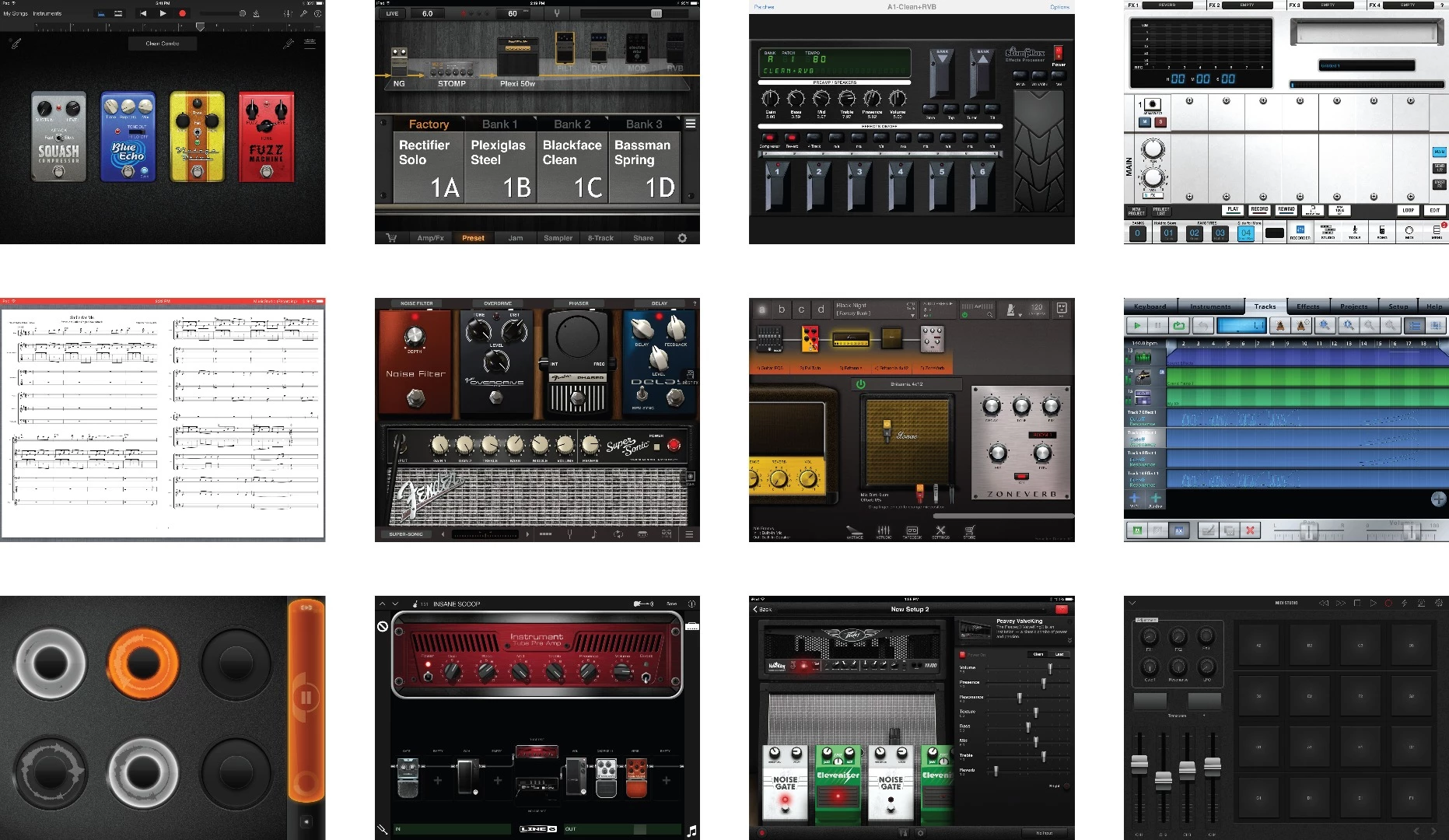Open ToneStack 8Track sliders icon

(x=884, y=532)
